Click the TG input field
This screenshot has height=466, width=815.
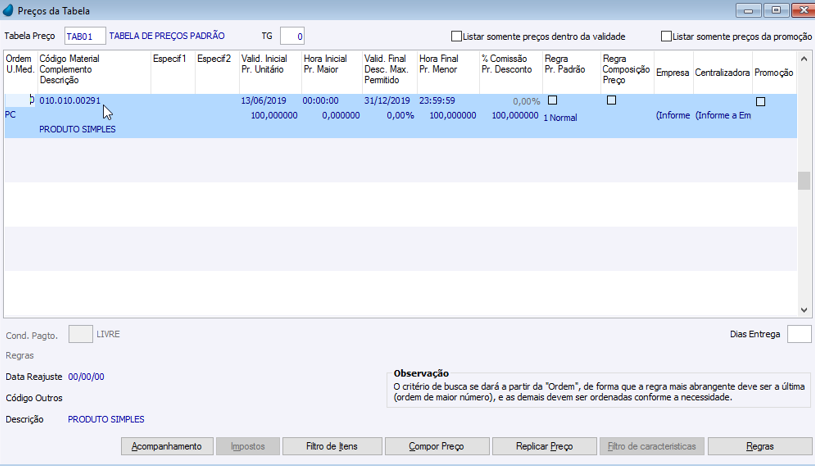tap(292, 36)
